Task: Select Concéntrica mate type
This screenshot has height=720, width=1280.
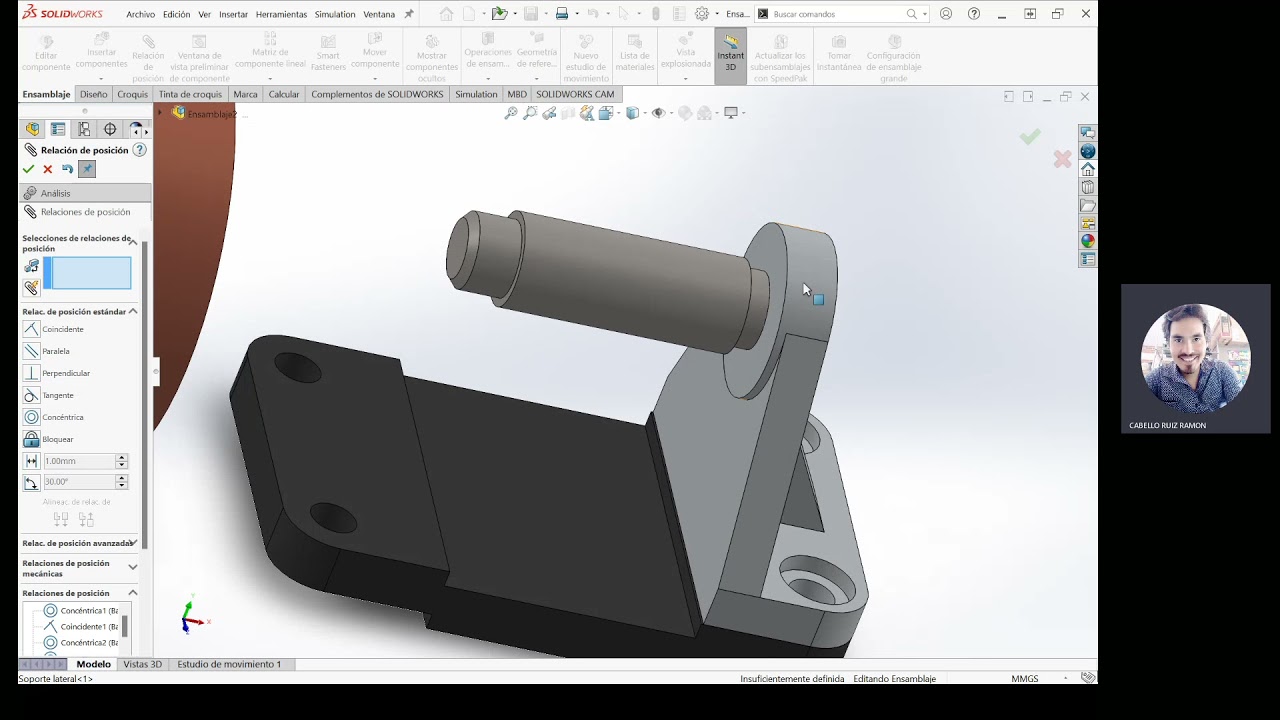Action: pos(54,417)
